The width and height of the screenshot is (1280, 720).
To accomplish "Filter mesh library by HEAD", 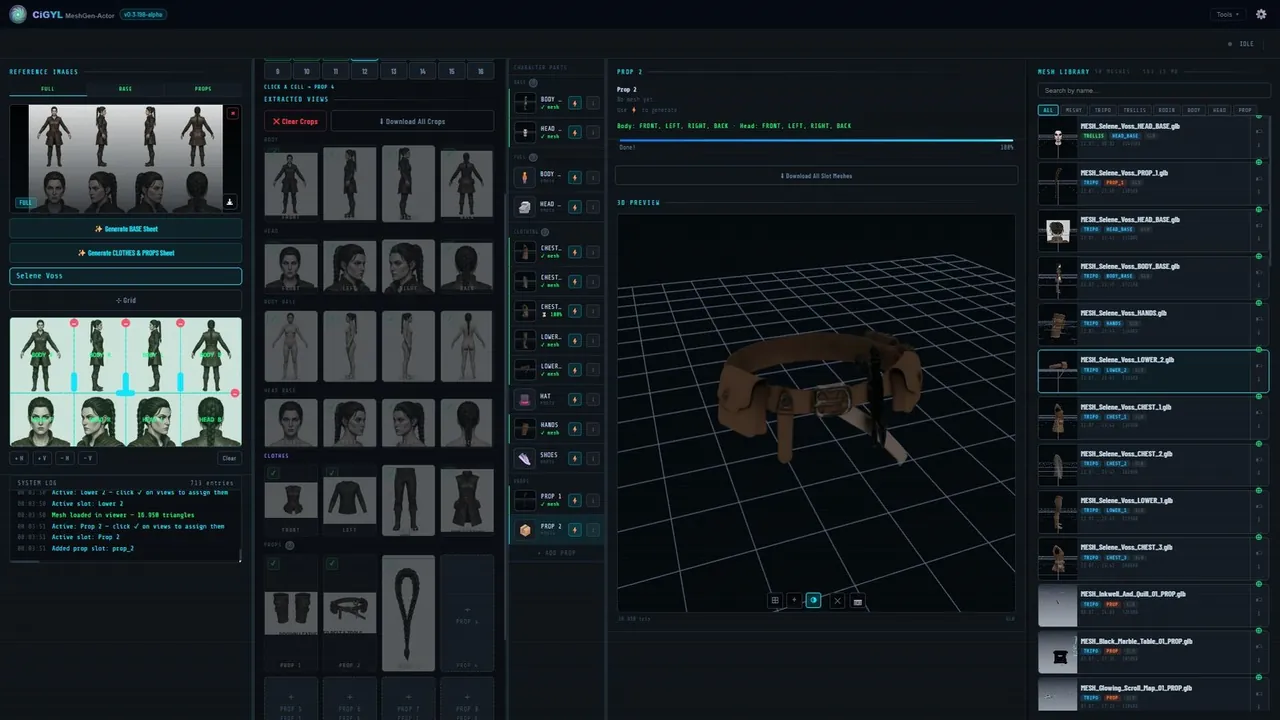I will click(1220, 110).
